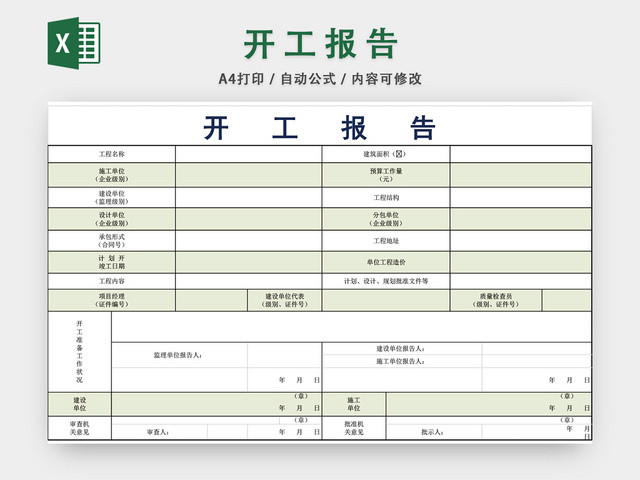
Task: Click the empty cell right of 工程地址
Action: click(521, 241)
